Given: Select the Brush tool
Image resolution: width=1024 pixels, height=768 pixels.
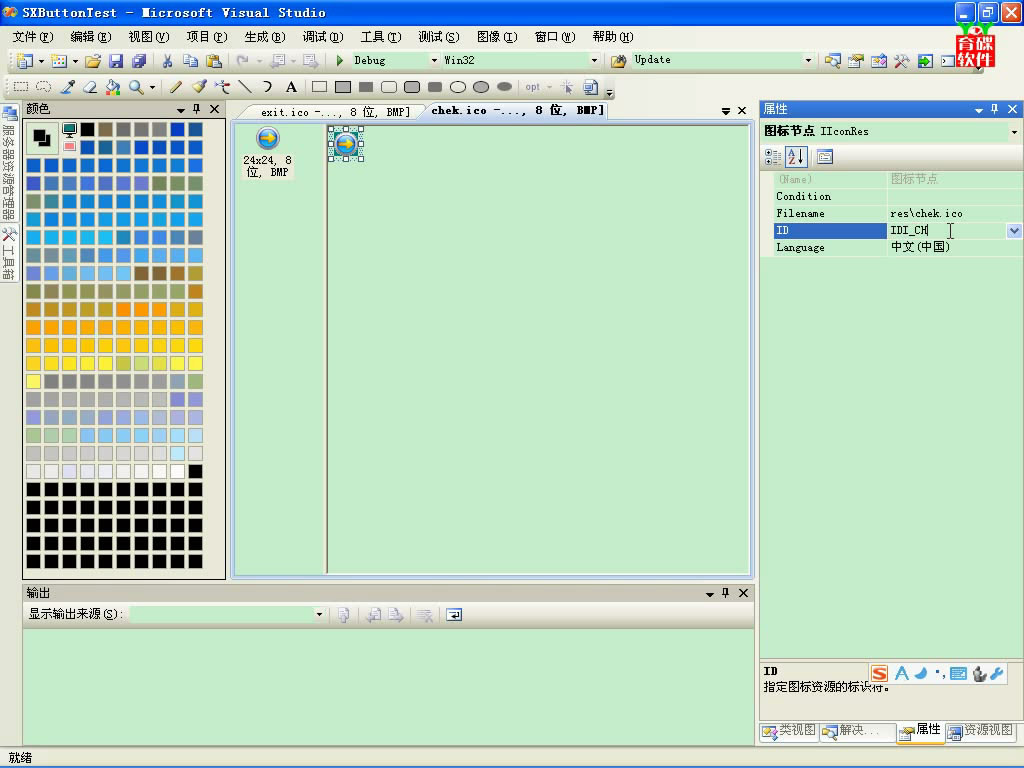Looking at the screenshot, I should (x=199, y=87).
